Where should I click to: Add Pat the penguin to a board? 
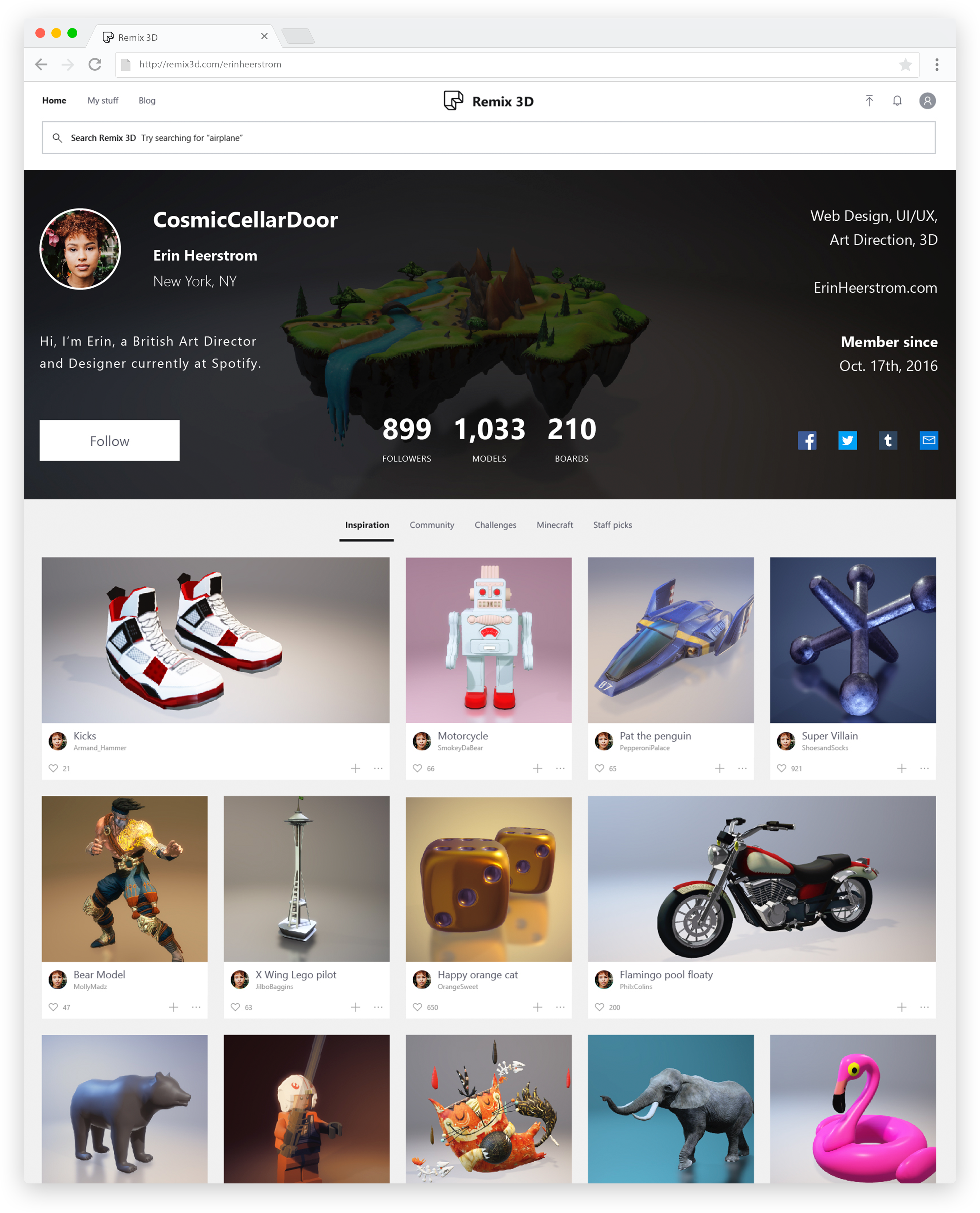[x=720, y=768]
